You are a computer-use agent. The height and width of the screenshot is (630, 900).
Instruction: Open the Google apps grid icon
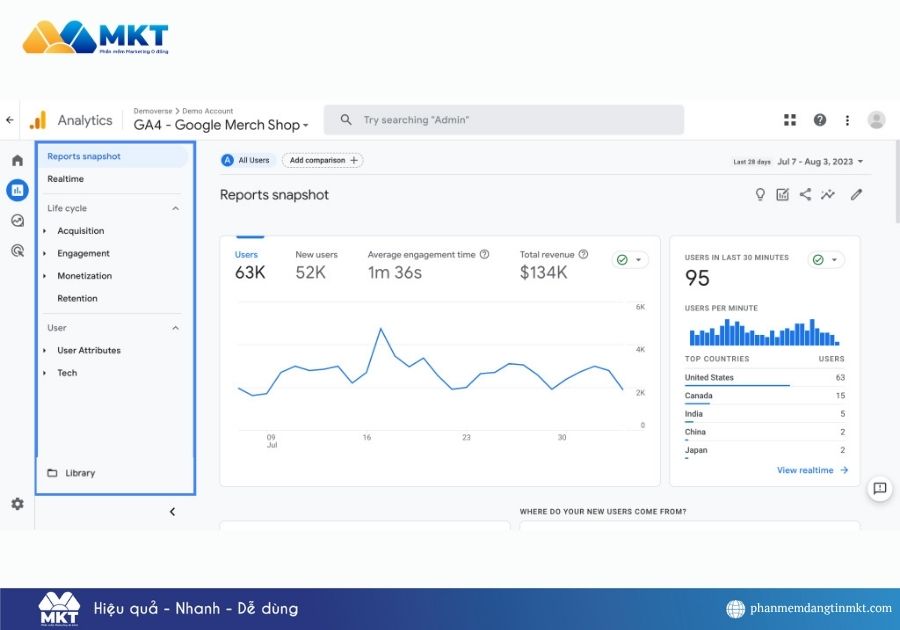[790, 120]
